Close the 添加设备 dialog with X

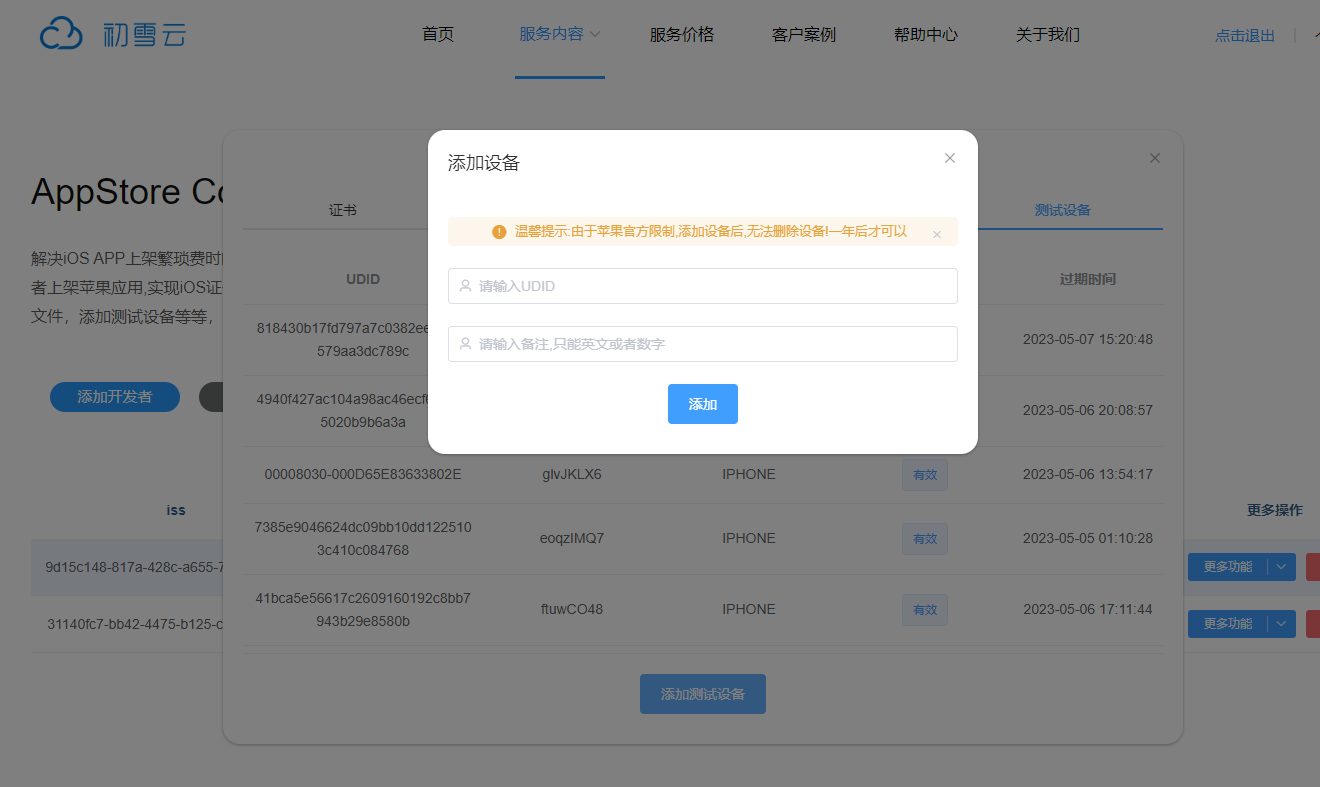point(950,158)
